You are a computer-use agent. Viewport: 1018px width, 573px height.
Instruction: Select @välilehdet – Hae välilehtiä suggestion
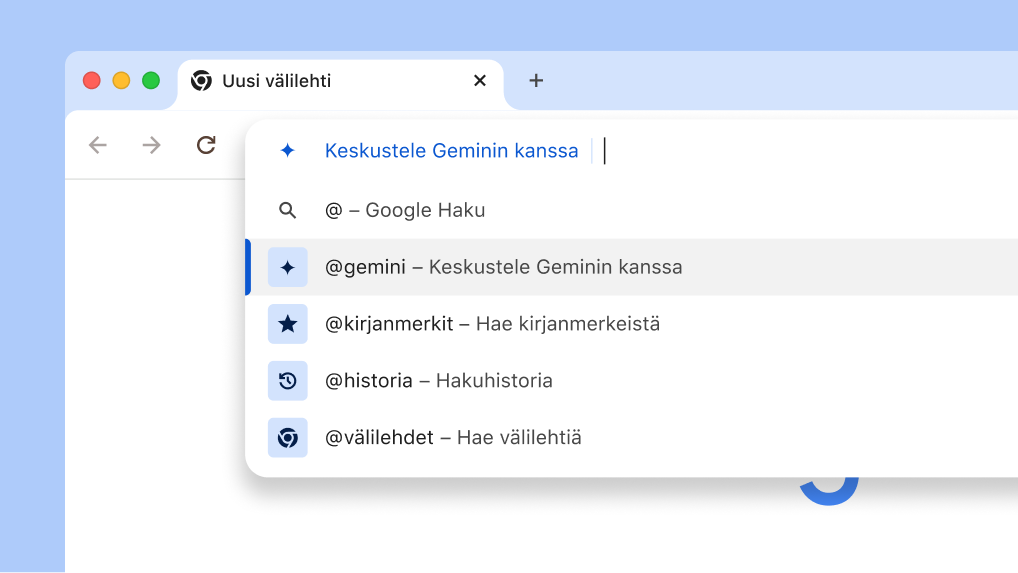pyautogui.click(x=632, y=438)
